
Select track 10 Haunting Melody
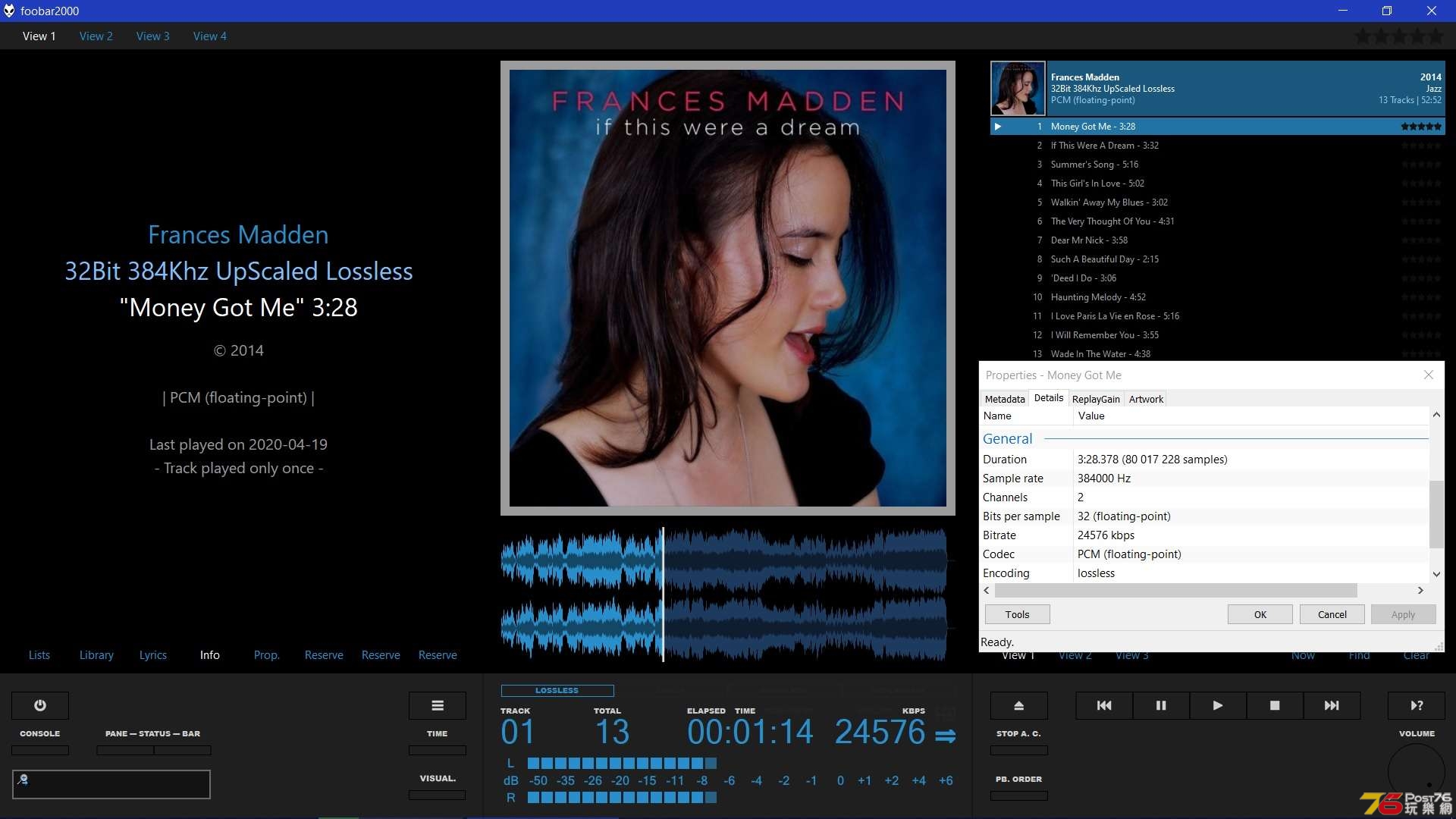(x=1218, y=297)
